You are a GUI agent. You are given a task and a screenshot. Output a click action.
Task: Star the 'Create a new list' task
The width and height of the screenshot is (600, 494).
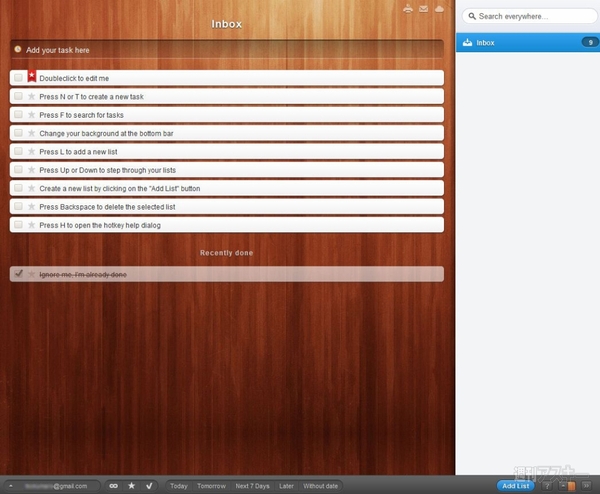point(32,188)
